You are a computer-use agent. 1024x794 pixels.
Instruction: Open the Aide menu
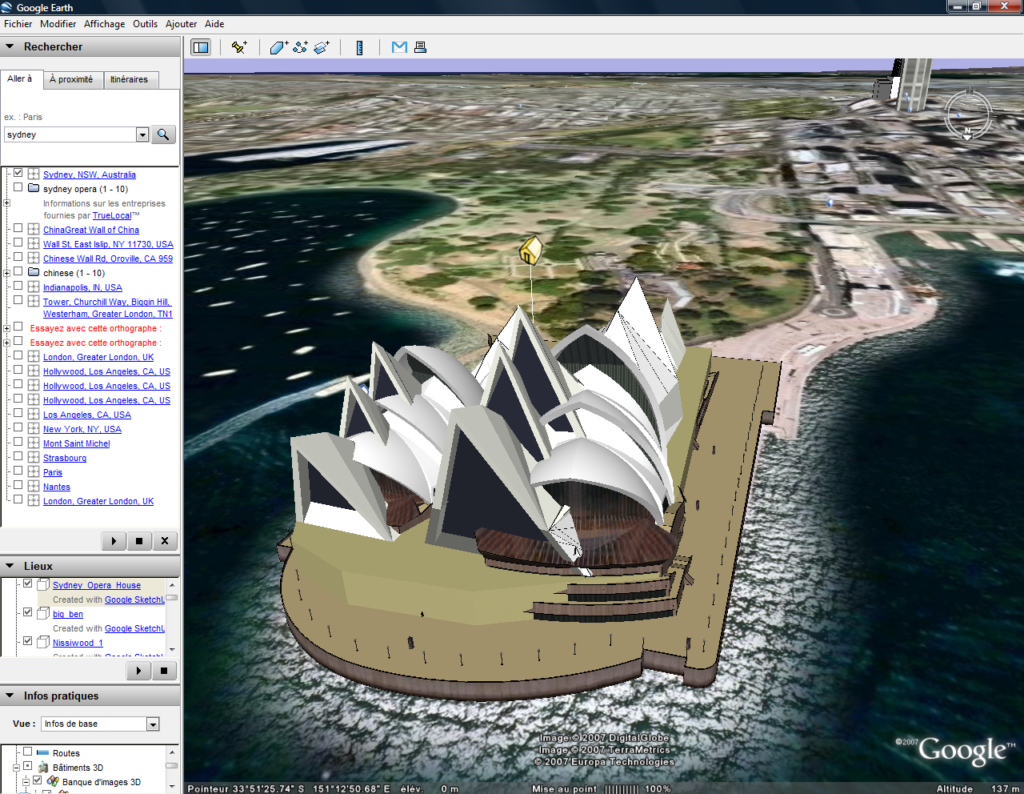coord(214,24)
